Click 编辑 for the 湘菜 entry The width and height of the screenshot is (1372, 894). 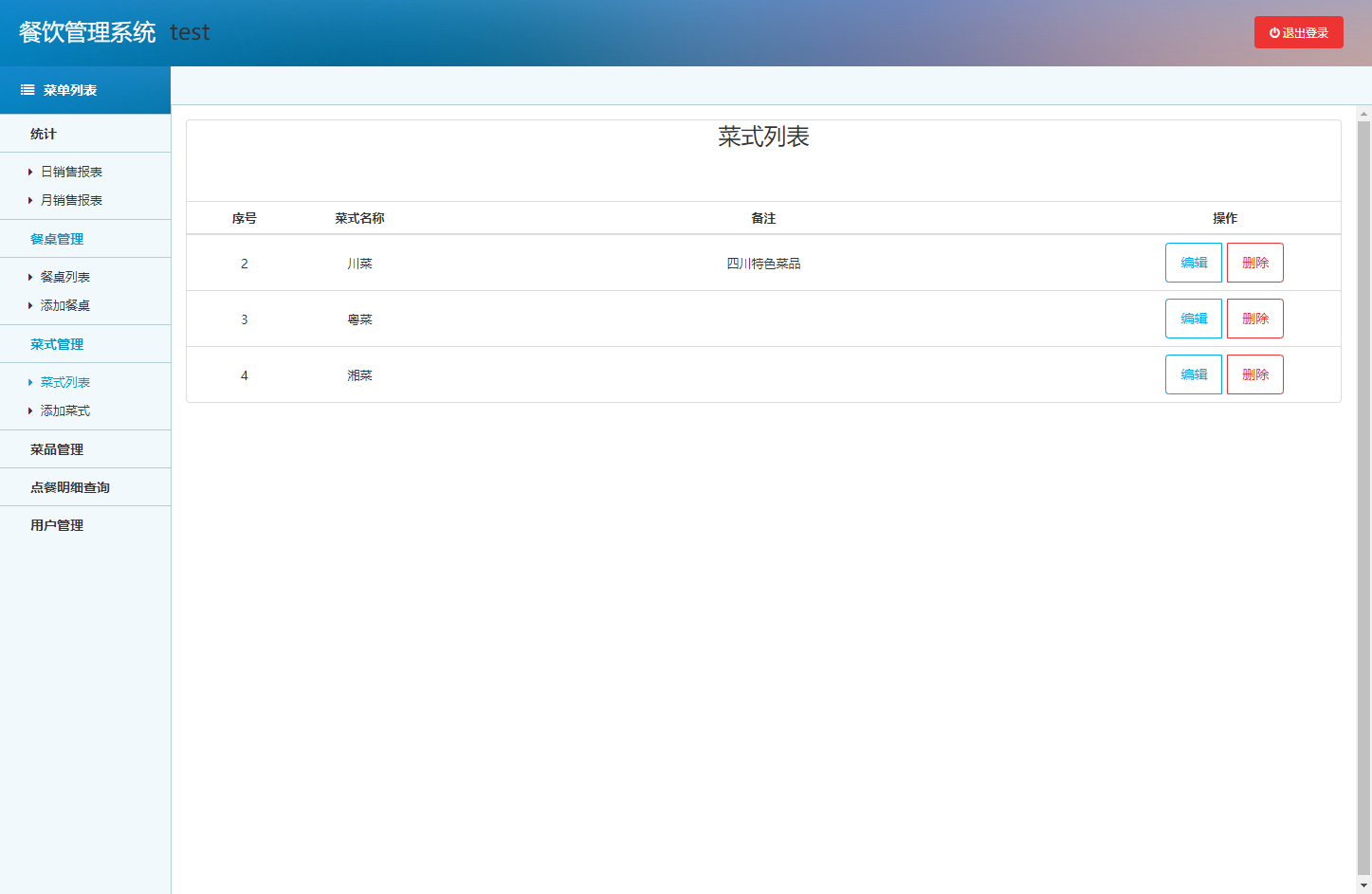[1193, 374]
